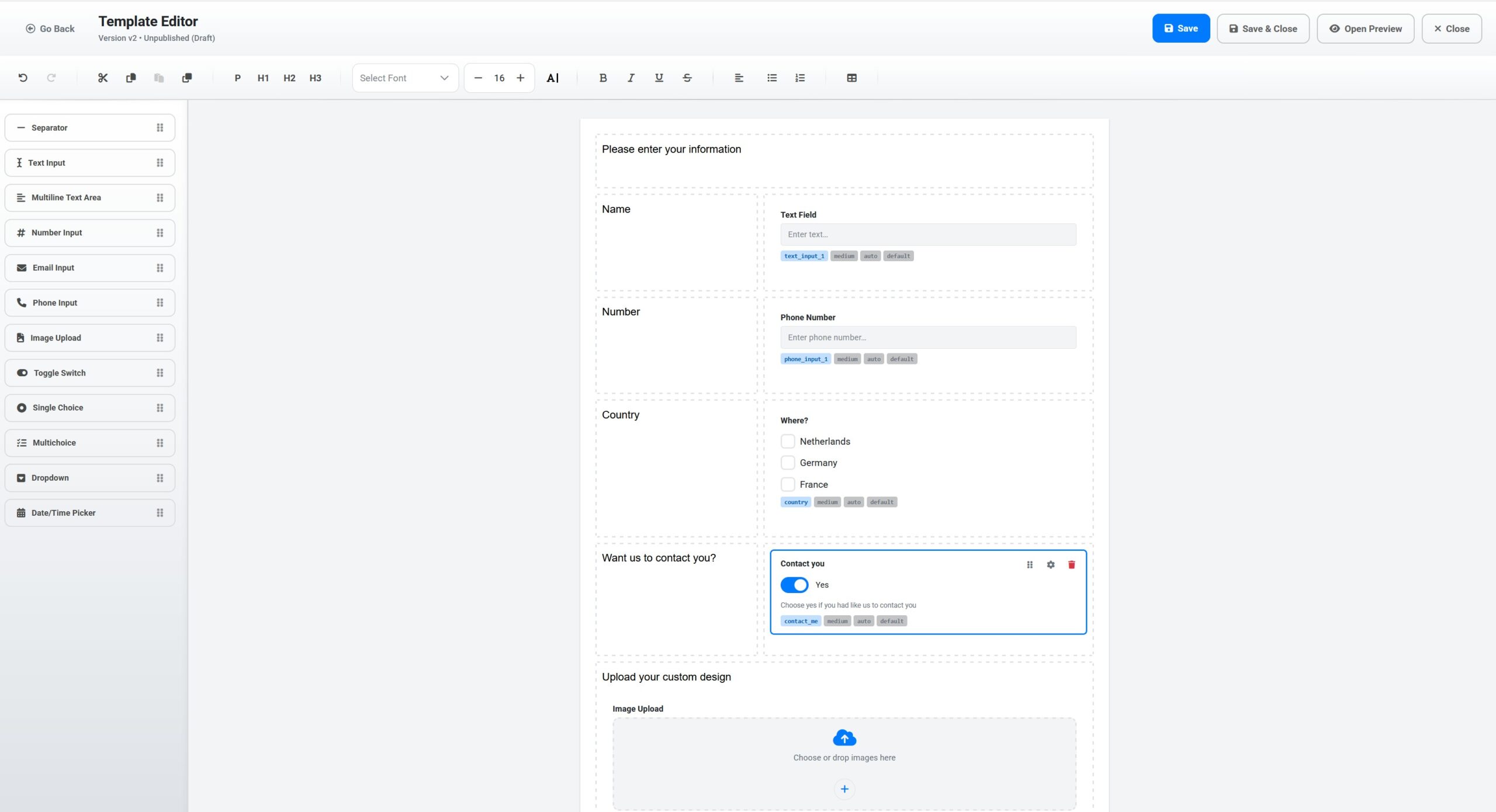1496x812 pixels.
Task: Check the Netherlands checkbox
Action: coord(788,441)
